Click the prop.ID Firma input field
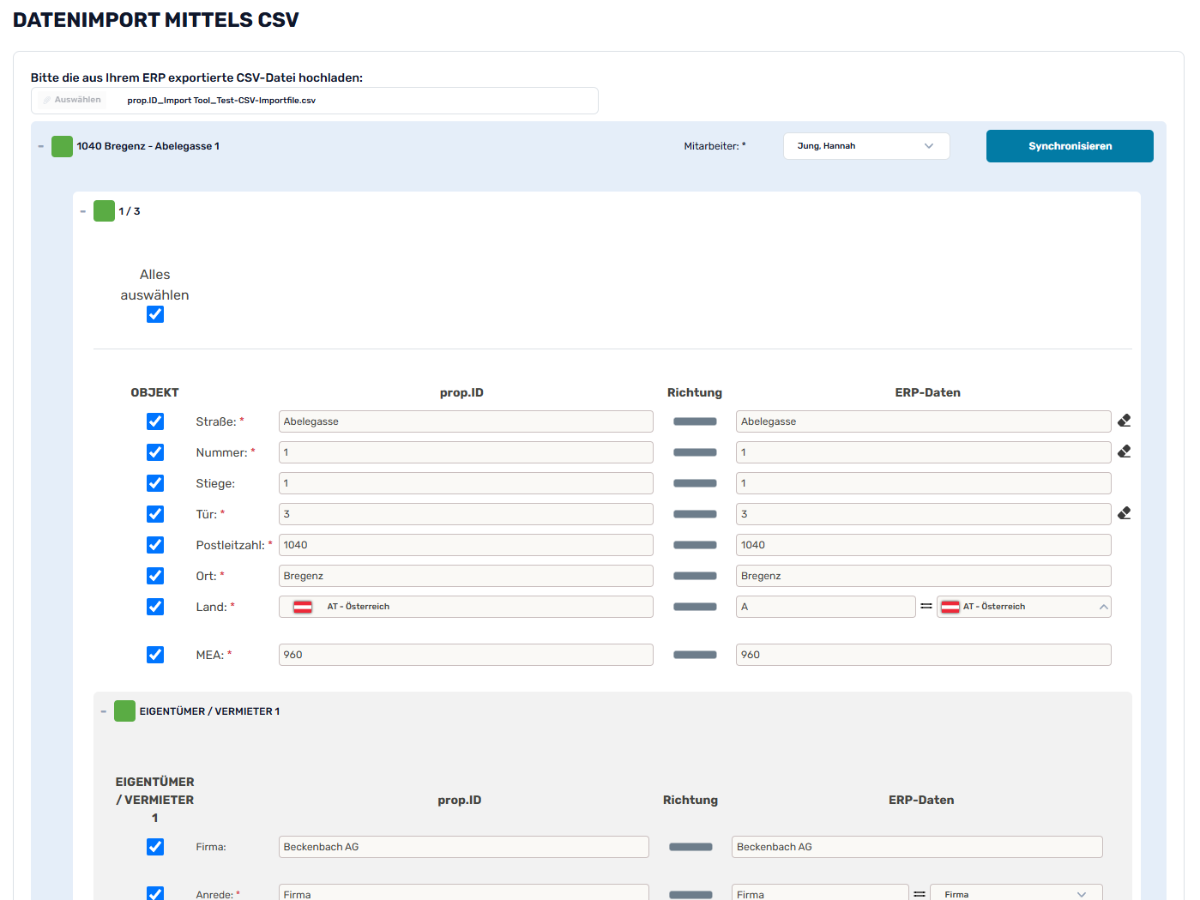This screenshot has width=1200, height=900. 463,847
